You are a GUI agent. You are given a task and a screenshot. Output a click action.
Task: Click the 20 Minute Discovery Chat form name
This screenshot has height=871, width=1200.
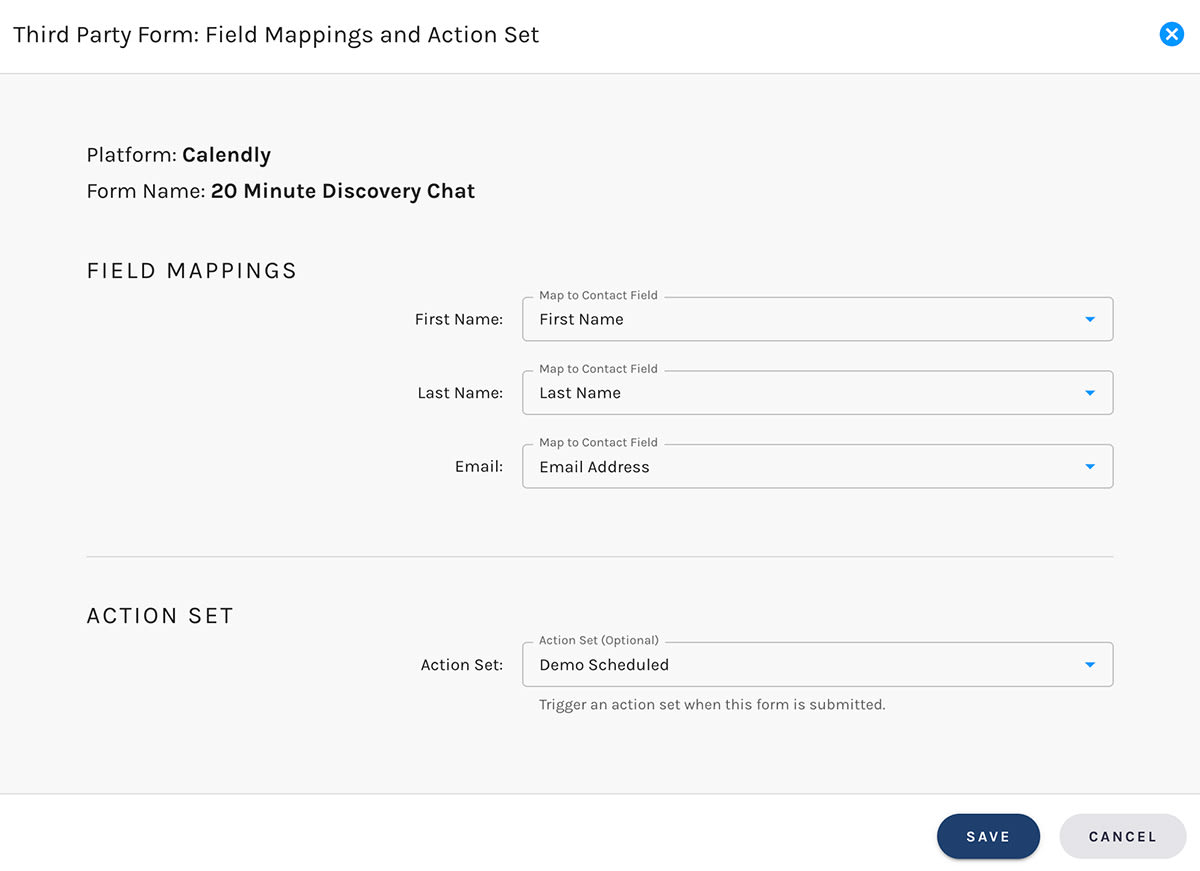click(x=342, y=191)
